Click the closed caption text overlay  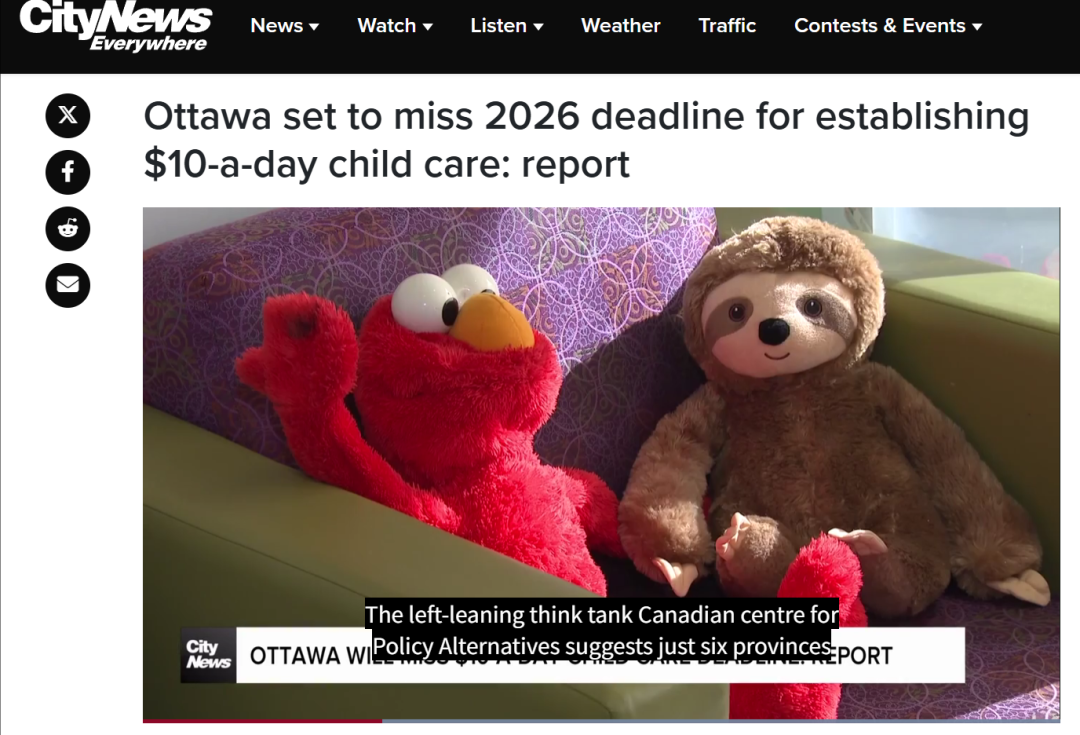602,630
